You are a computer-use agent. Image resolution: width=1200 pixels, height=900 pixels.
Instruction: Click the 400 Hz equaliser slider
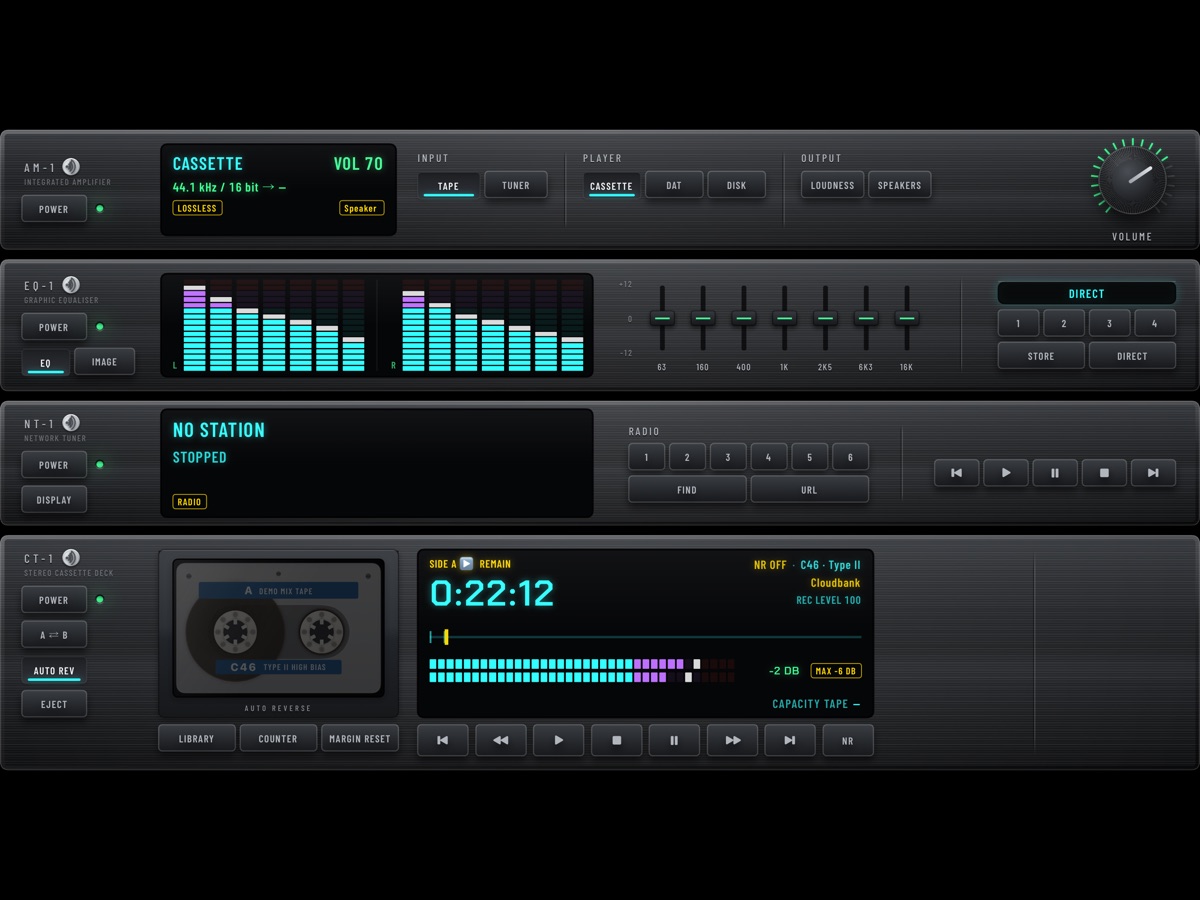point(743,318)
